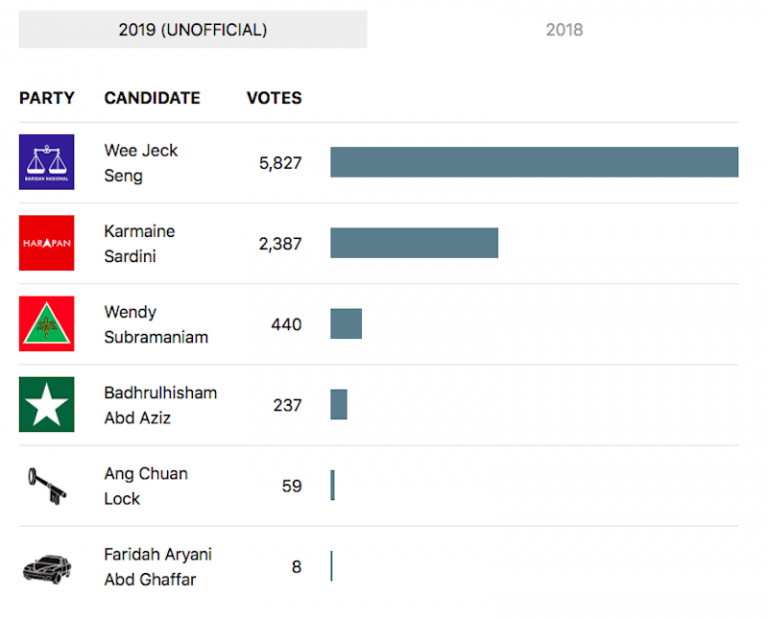The image size is (768, 619).
Task: Click the red Harapan party logo
Action: 46,243
